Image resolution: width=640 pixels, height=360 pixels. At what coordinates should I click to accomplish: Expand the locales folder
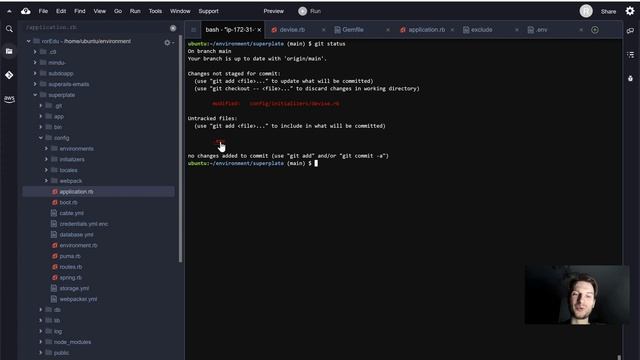tap(47, 170)
